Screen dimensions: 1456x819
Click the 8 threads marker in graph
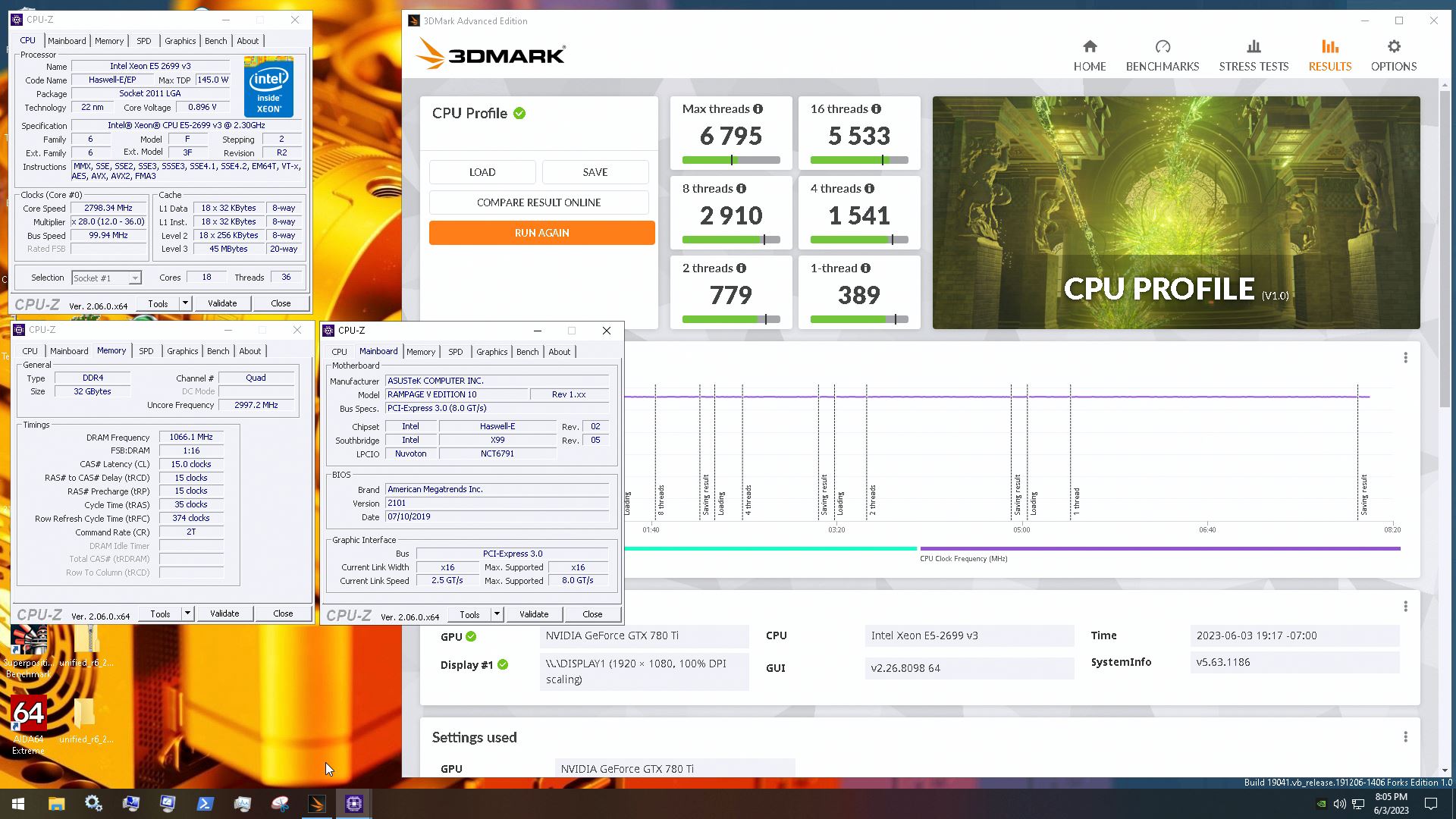(661, 500)
